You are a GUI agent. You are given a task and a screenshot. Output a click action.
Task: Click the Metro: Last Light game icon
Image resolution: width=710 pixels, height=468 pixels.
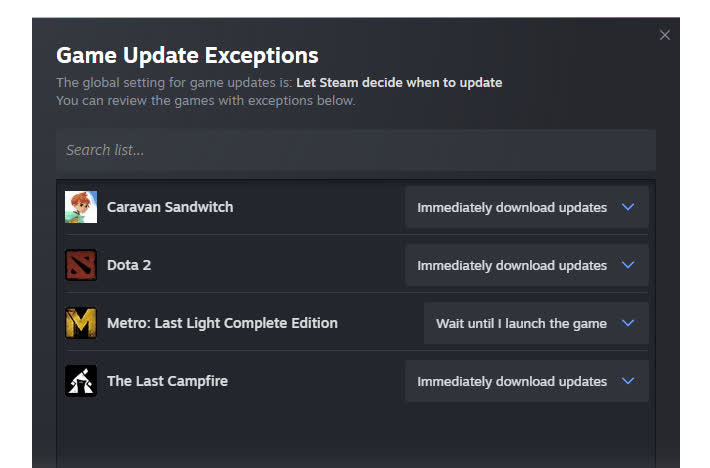click(x=81, y=323)
